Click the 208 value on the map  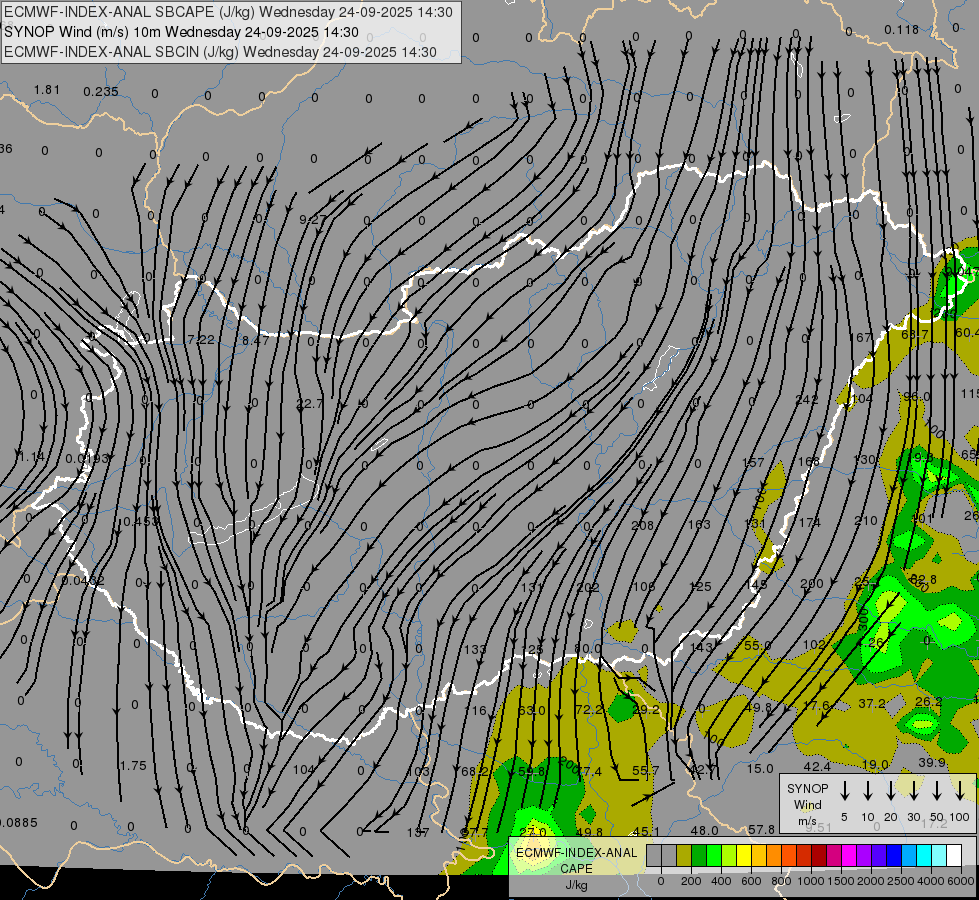[x=642, y=525]
